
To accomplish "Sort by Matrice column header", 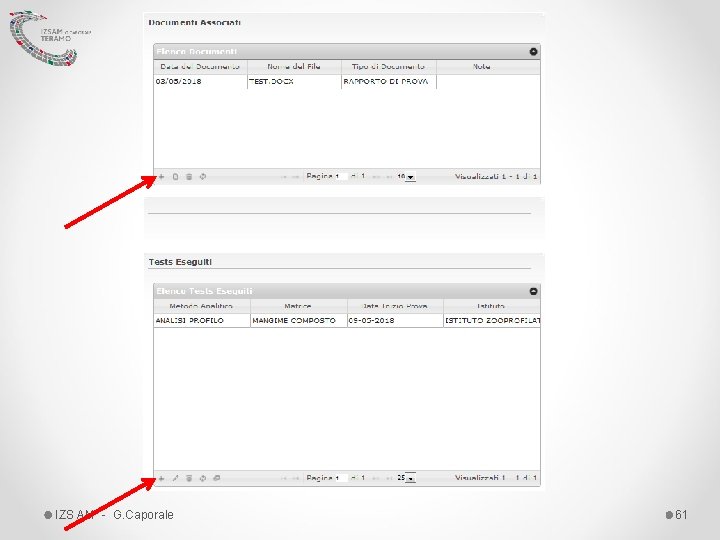I will point(298,306).
